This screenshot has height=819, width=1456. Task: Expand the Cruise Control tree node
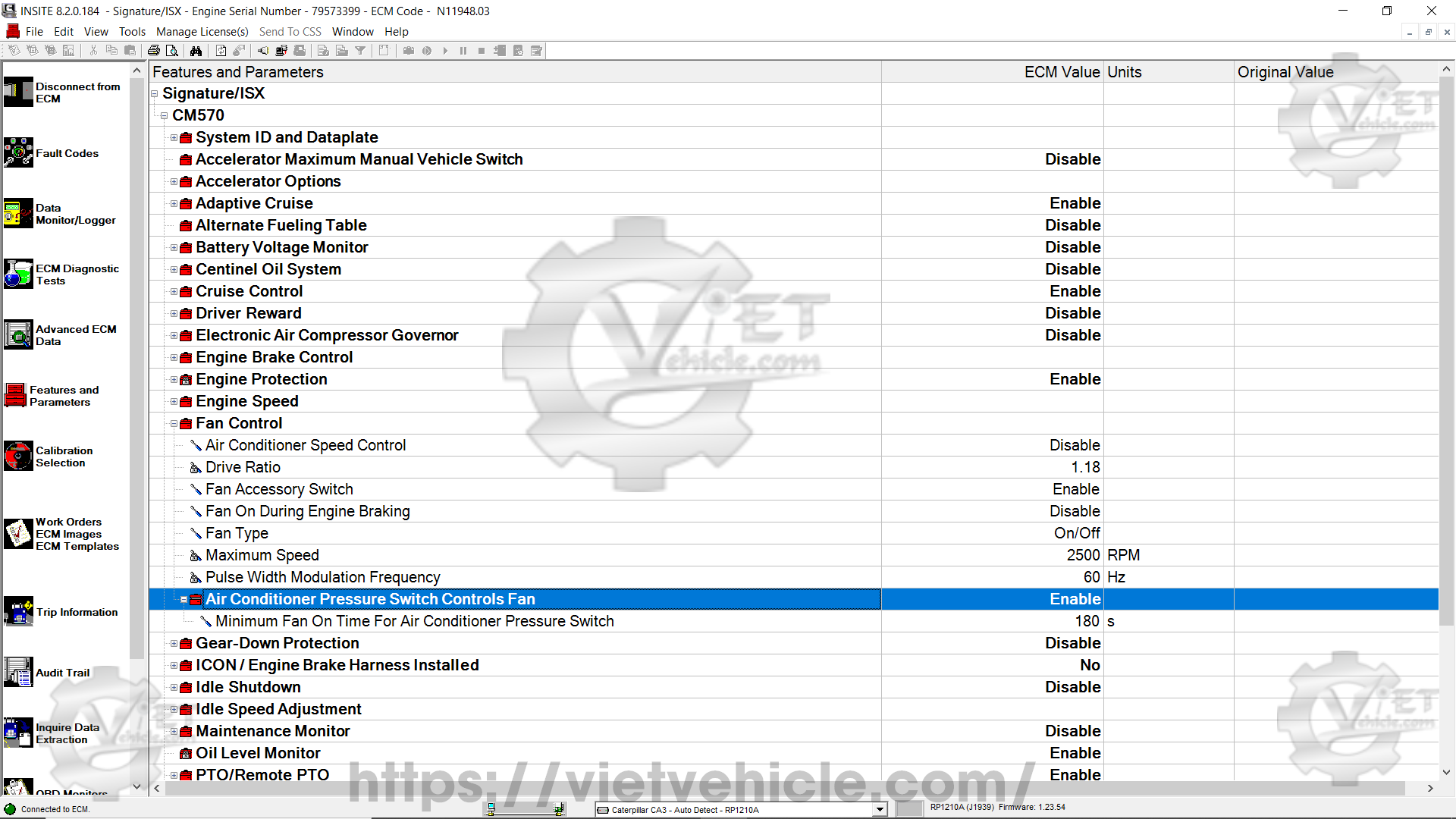(x=174, y=292)
